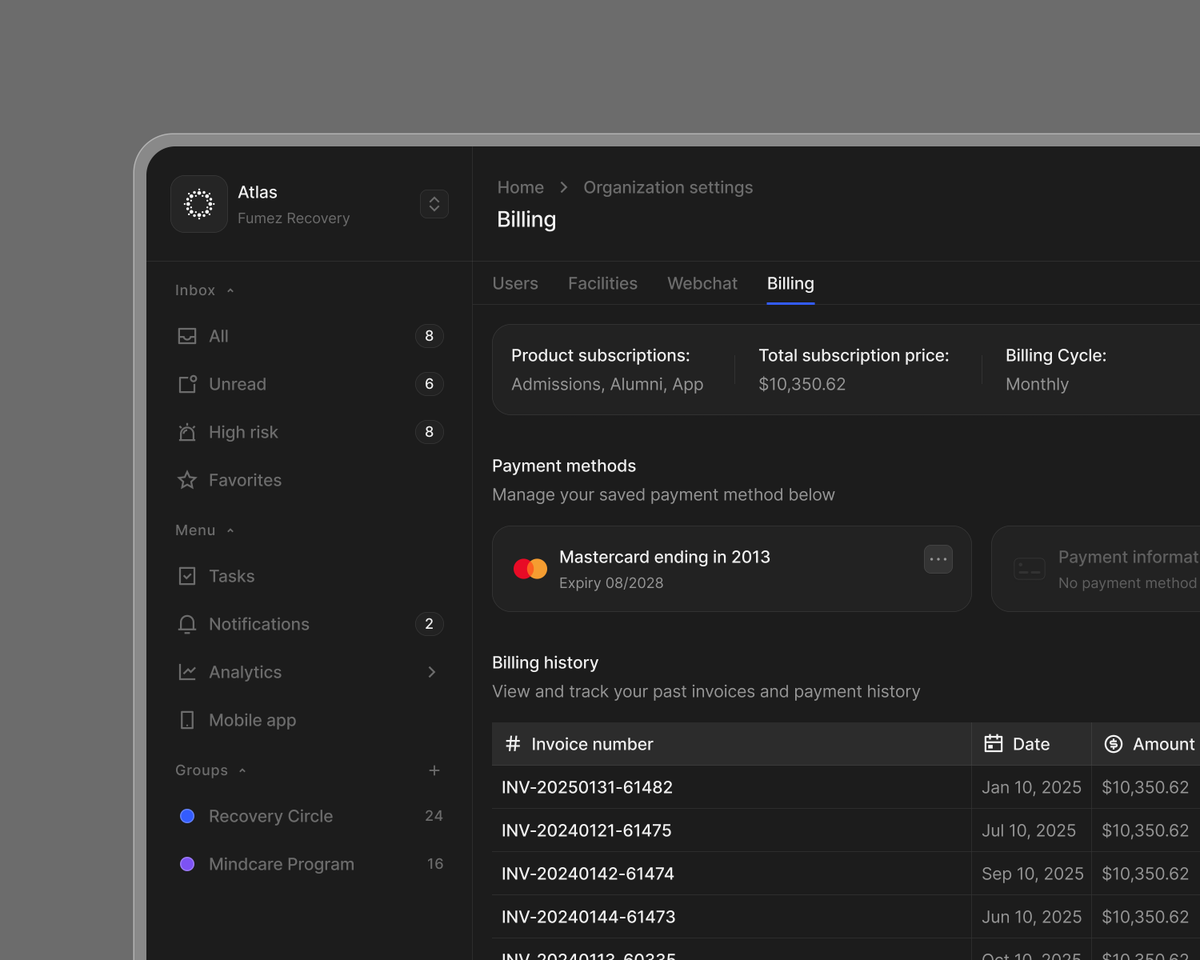This screenshot has width=1200, height=960.
Task: Sort by Amount column header
Action: [1146, 744]
